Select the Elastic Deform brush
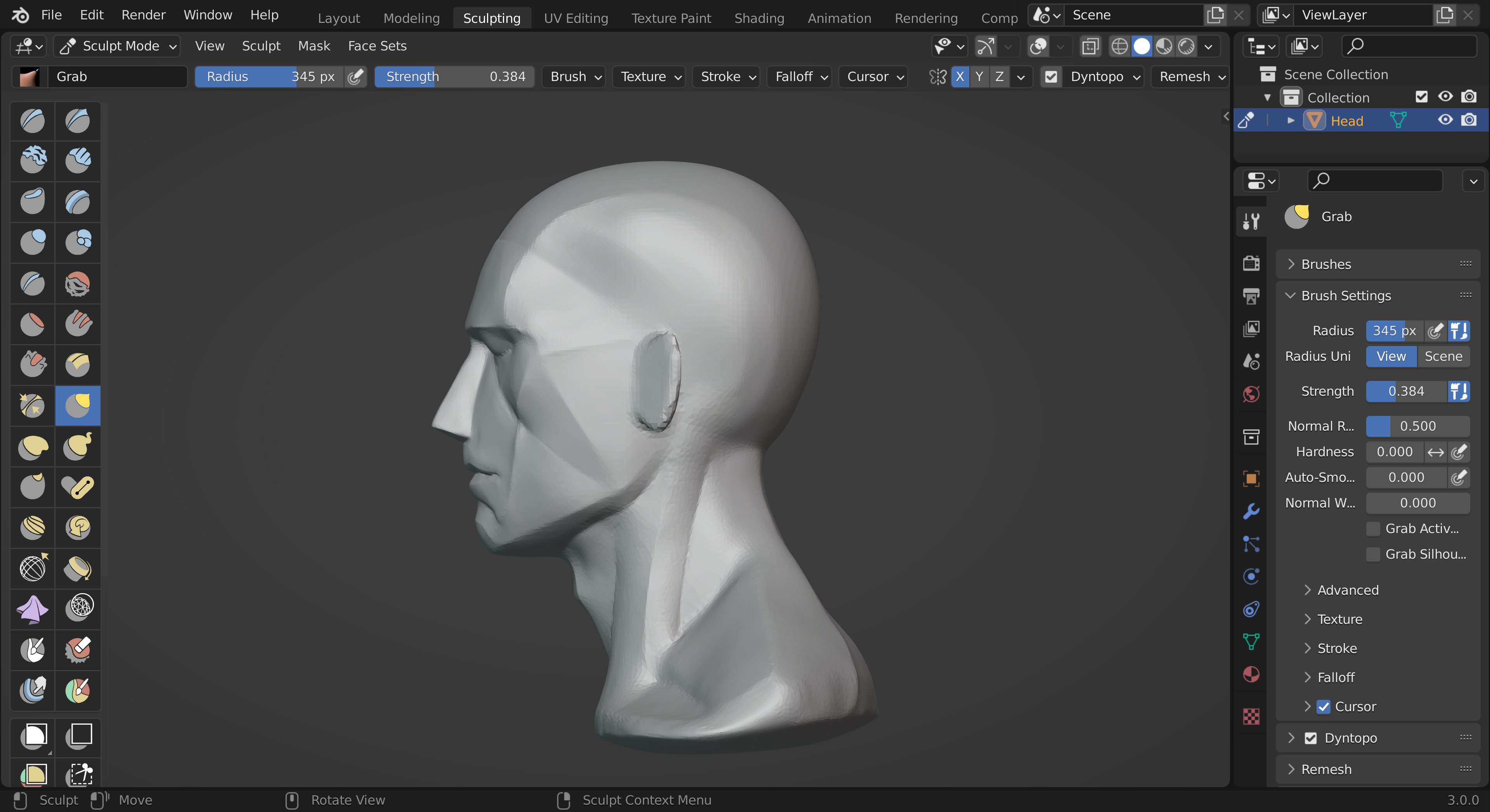1490x812 pixels. [32, 447]
